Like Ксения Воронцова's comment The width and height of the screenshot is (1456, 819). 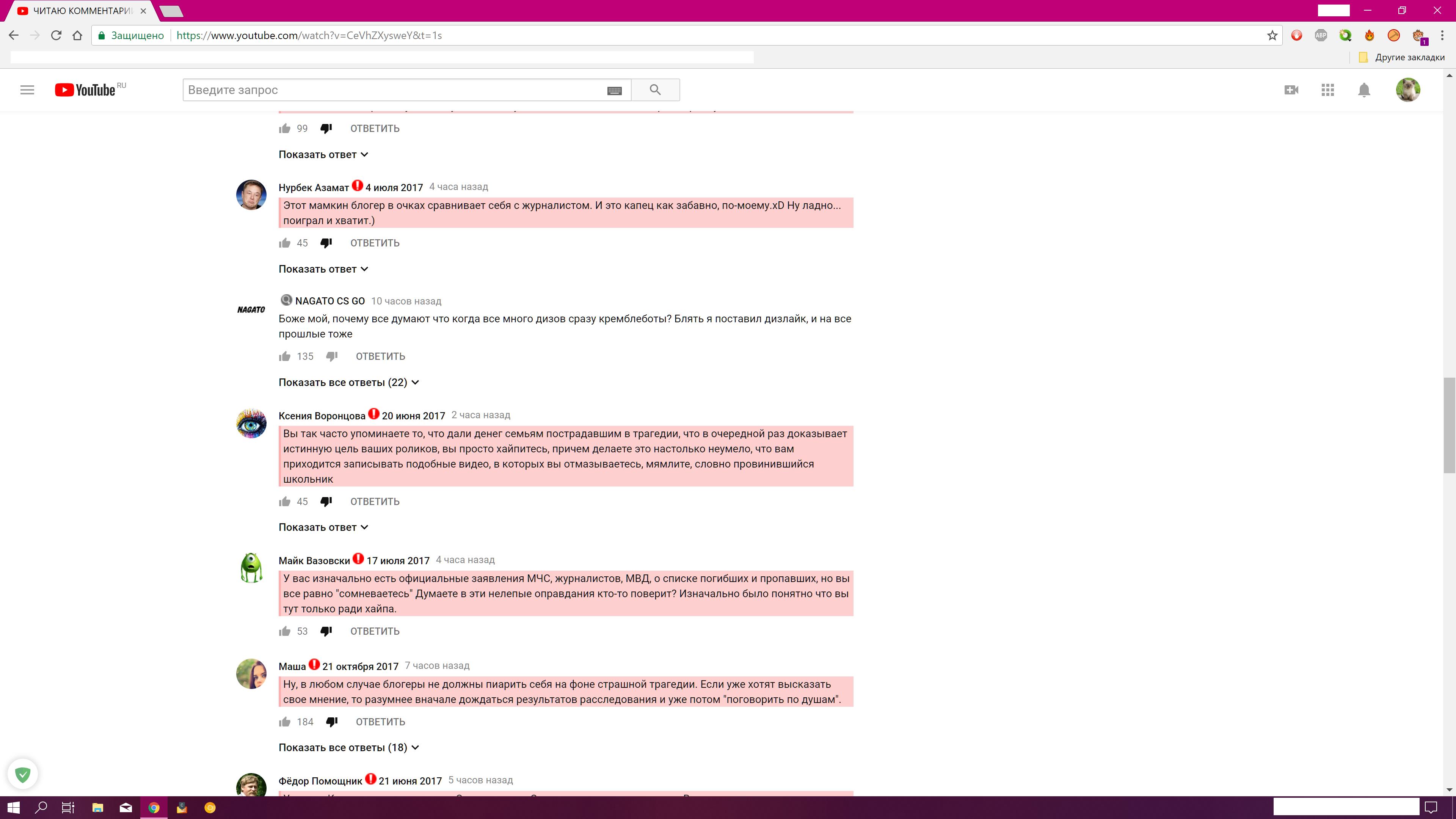(x=285, y=502)
